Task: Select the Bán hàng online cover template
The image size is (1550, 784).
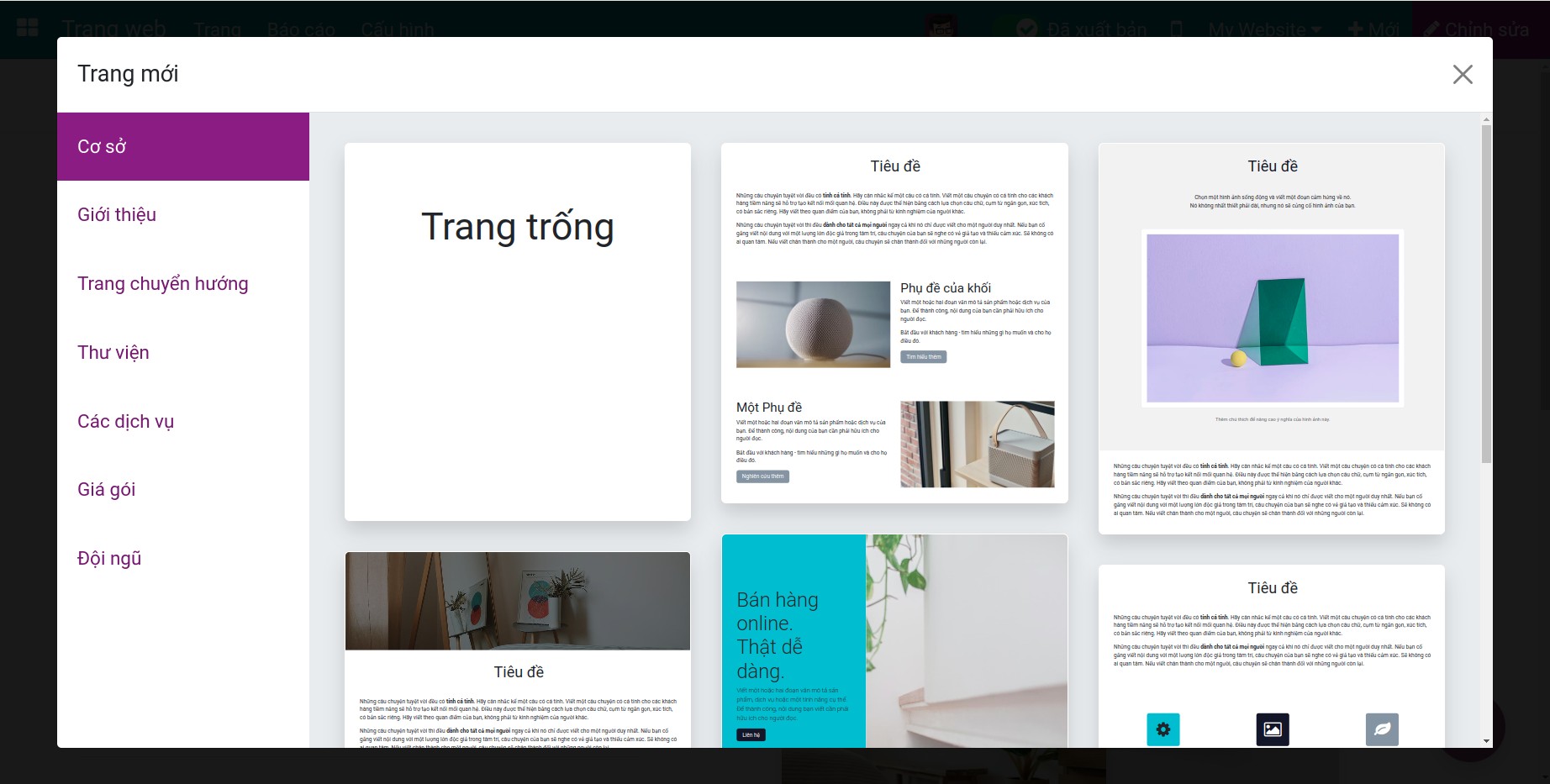Action: 894,641
